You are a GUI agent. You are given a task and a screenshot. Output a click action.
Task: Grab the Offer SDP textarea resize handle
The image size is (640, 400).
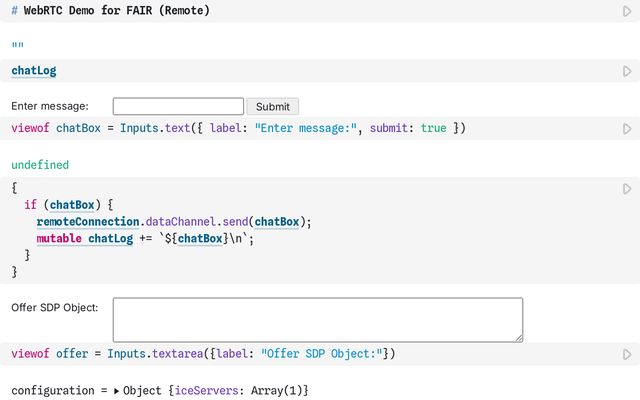point(518,338)
